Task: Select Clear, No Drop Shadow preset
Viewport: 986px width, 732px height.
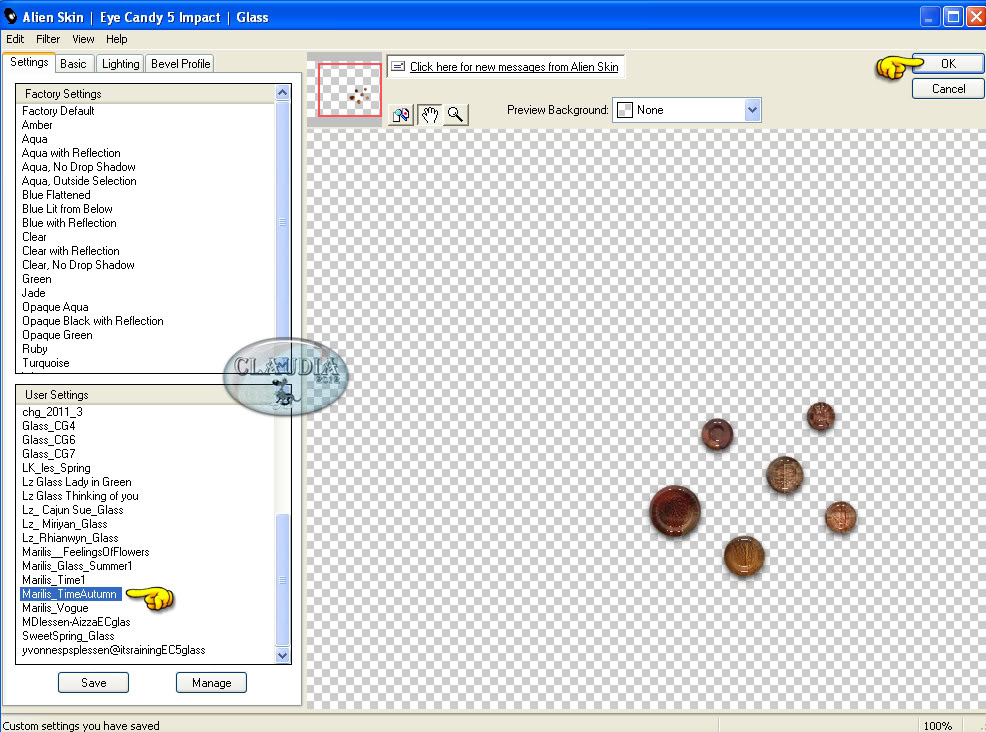Action: [x=78, y=265]
